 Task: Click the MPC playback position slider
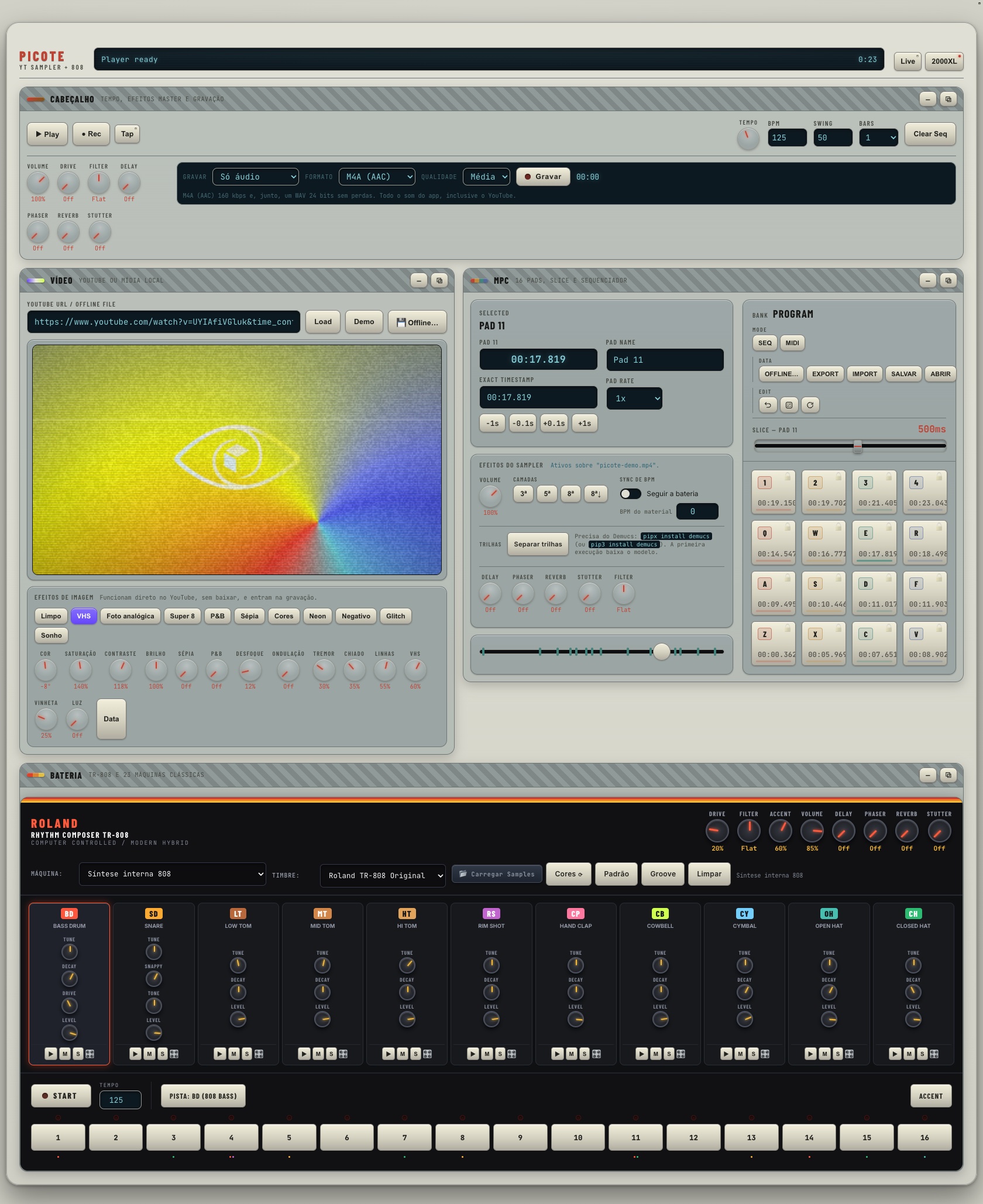coord(602,652)
